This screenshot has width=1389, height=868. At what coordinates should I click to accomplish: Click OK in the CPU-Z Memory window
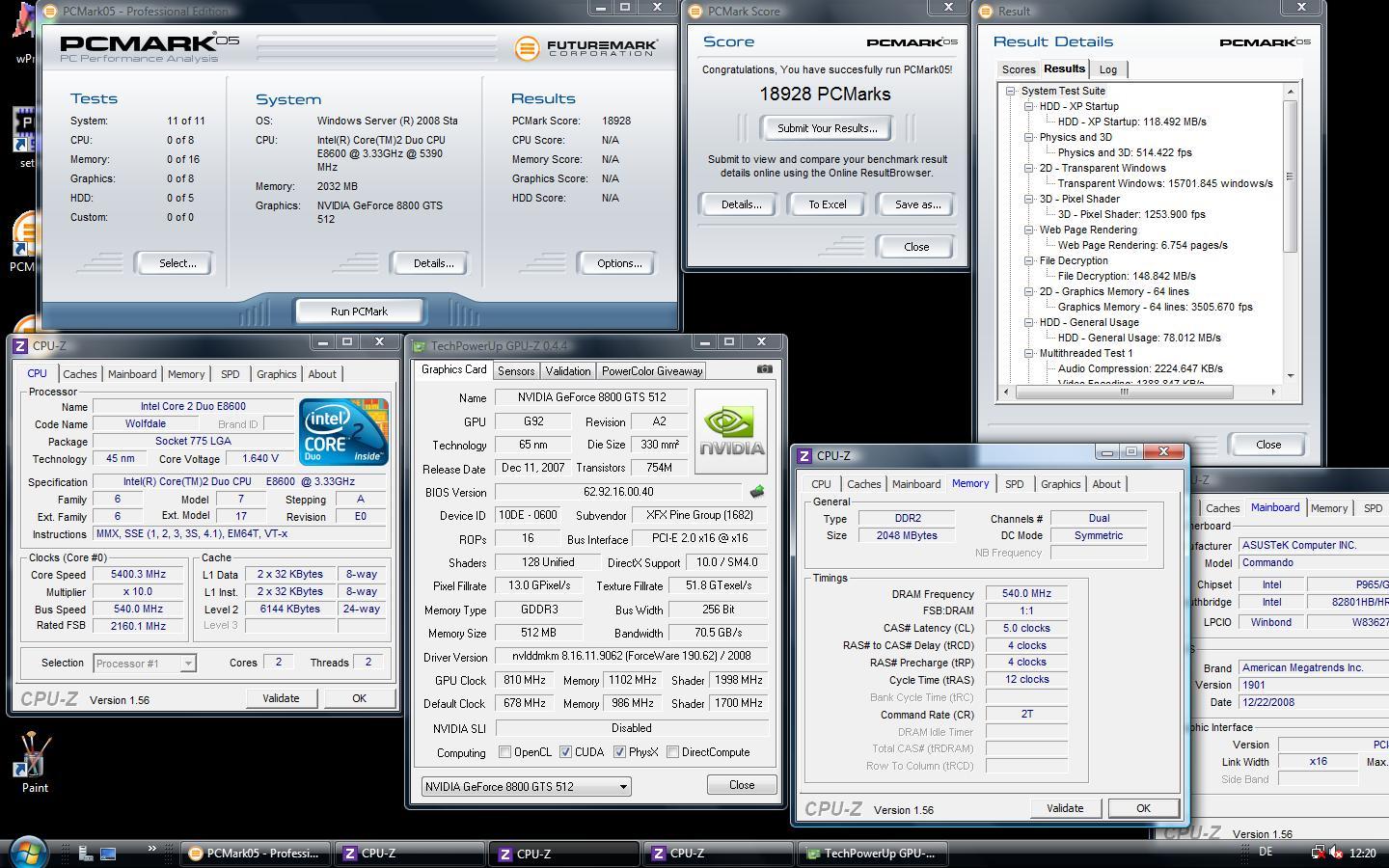pyautogui.click(x=1143, y=808)
